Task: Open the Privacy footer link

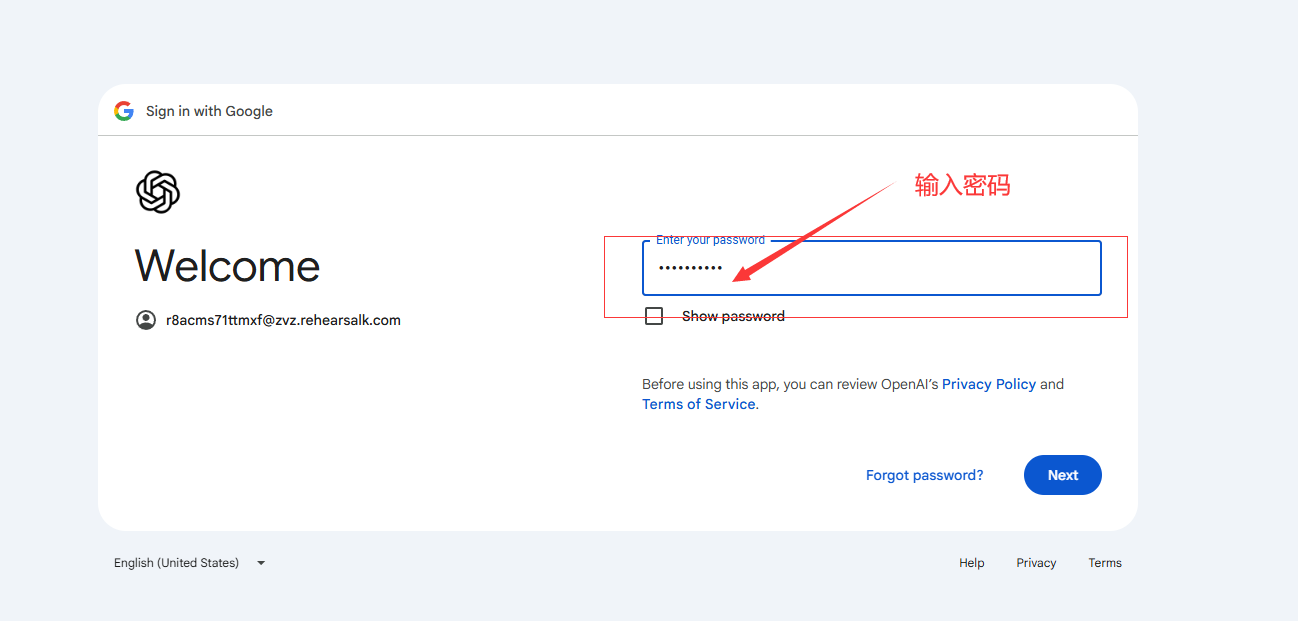Action: coord(1037,563)
